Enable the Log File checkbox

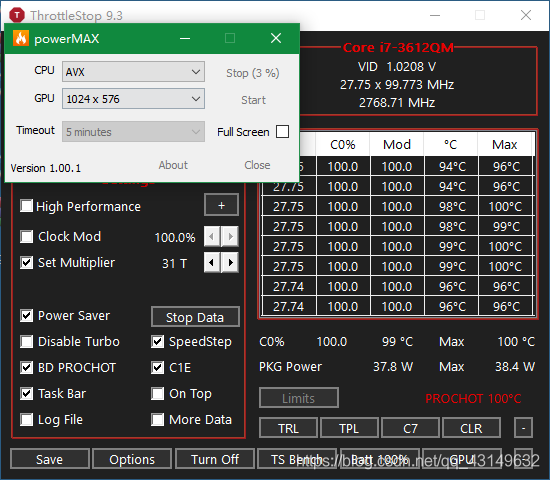pyautogui.click(x=27, y=419)
